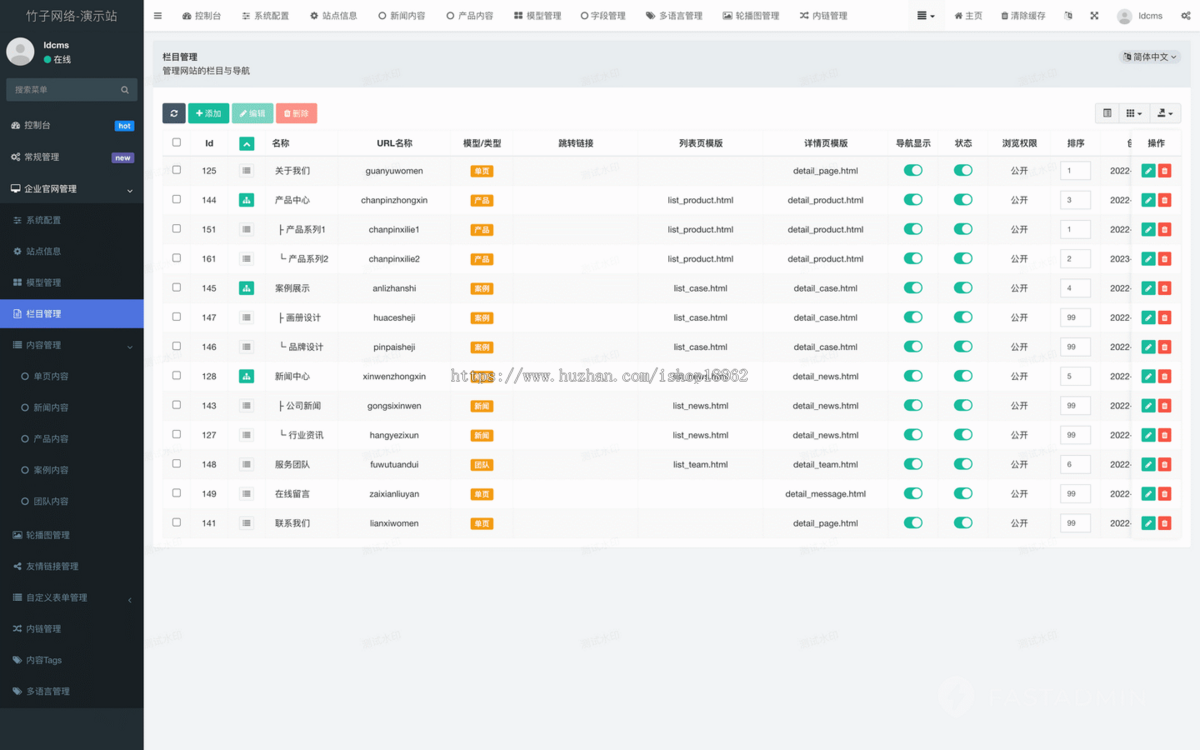The image size is (1200, 750).
Task: Click delete icon for 联系我们 row
Action: pos(1164,523)
